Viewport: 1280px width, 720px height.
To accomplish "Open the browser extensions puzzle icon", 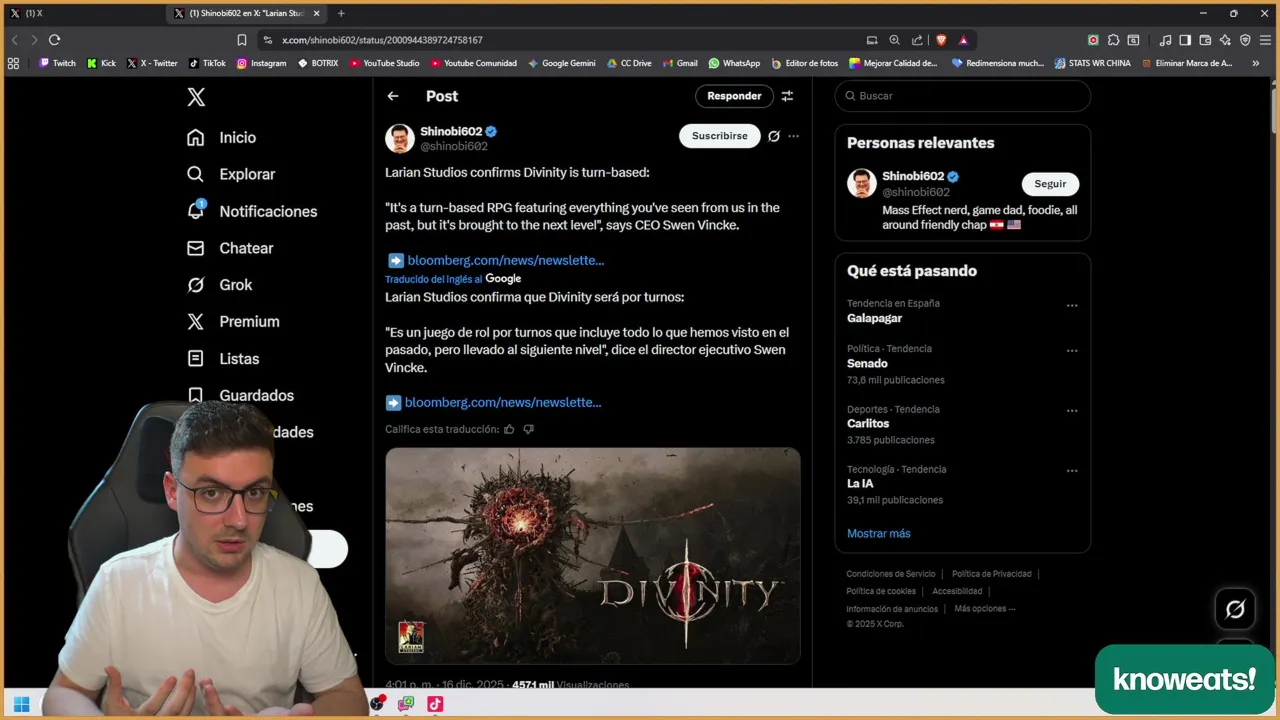I will (1113, 40).
